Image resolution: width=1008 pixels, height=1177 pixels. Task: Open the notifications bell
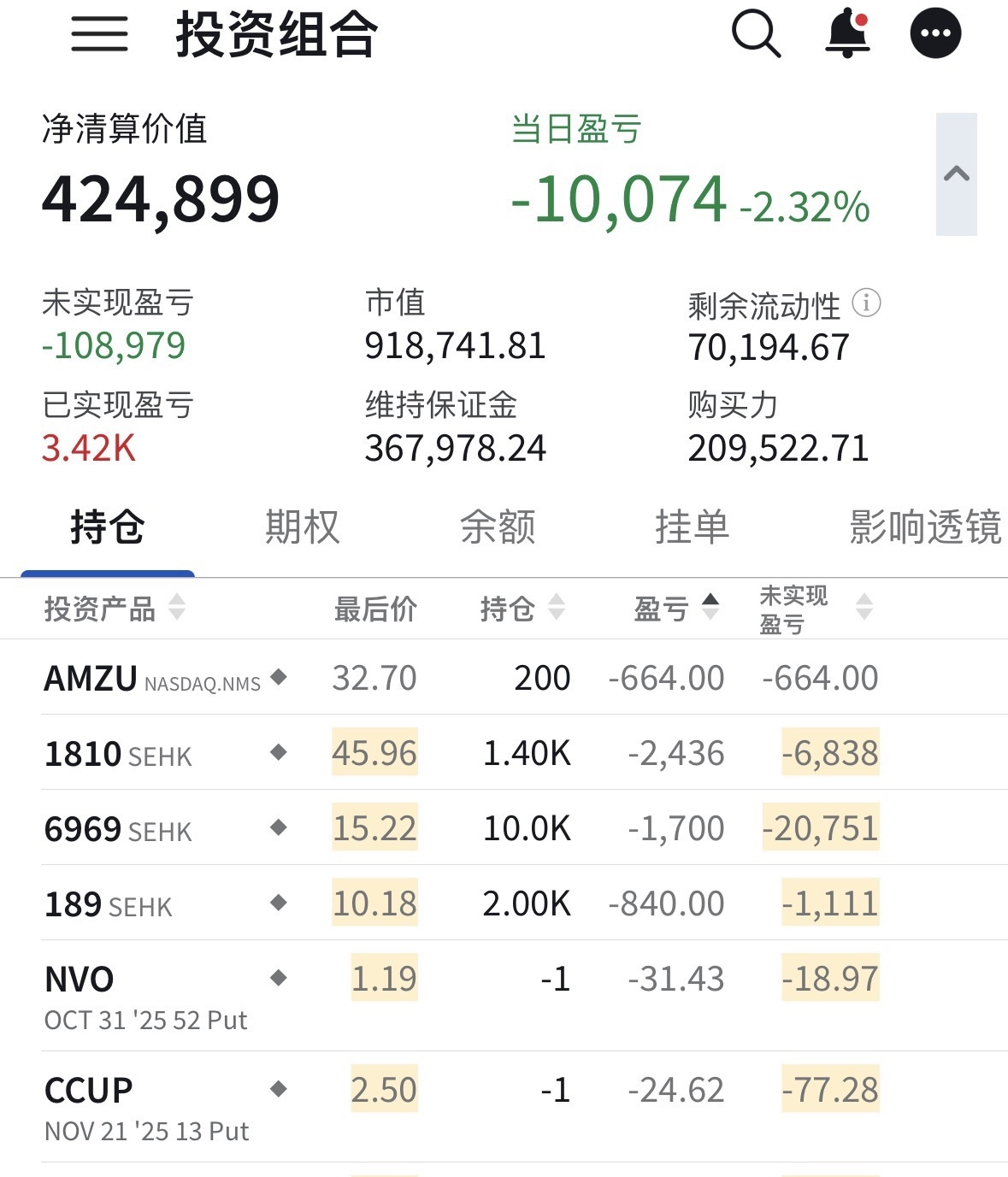(x=847, y=34)
